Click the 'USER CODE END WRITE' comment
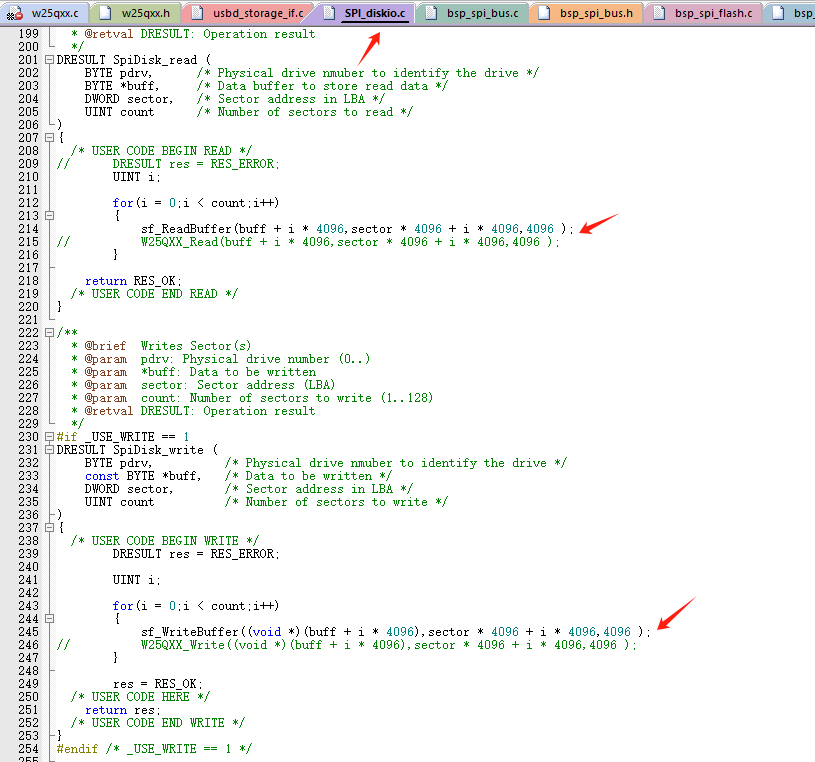 157,722
